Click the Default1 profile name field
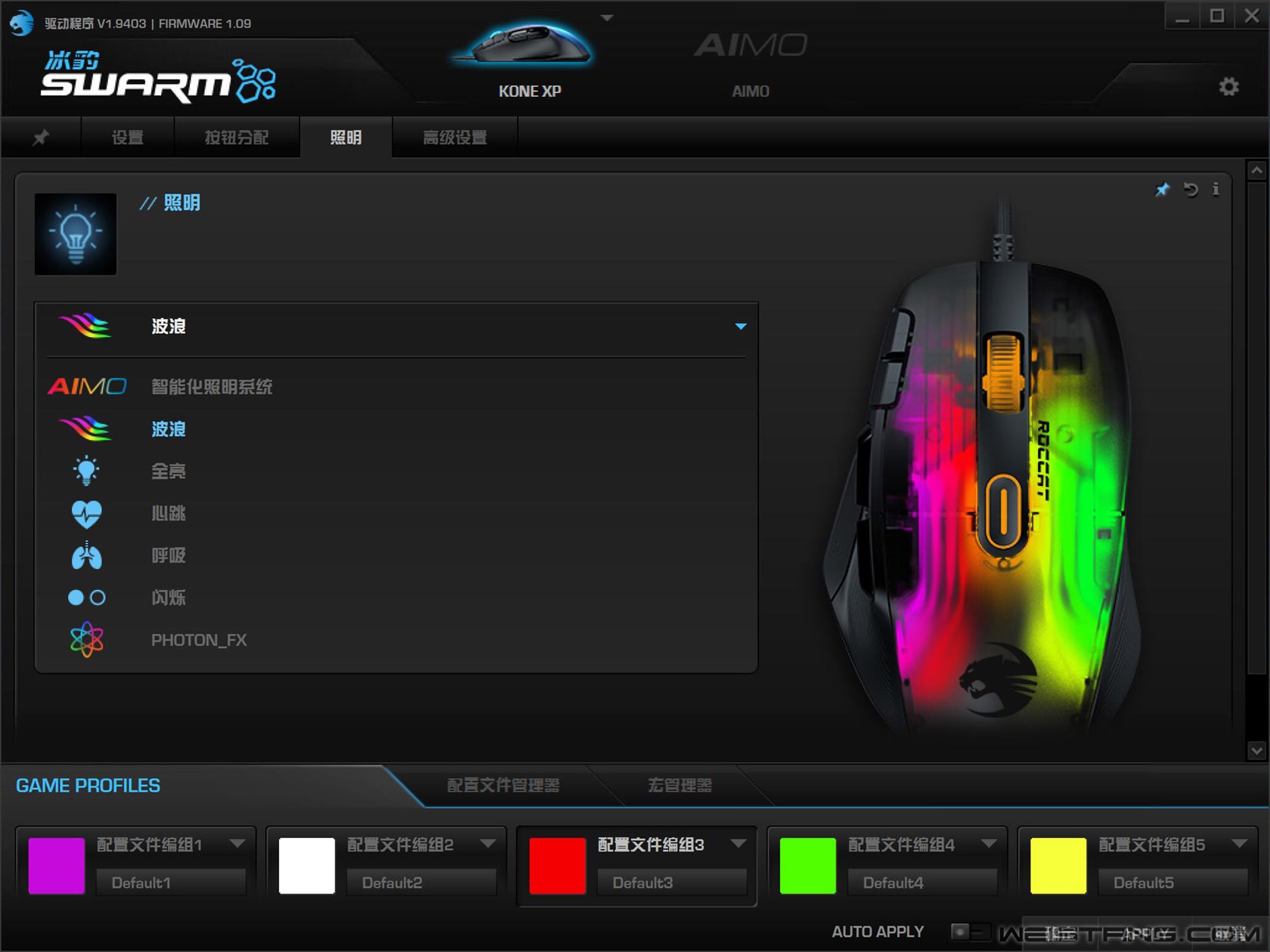The image size is (1270, 952). 171,882
